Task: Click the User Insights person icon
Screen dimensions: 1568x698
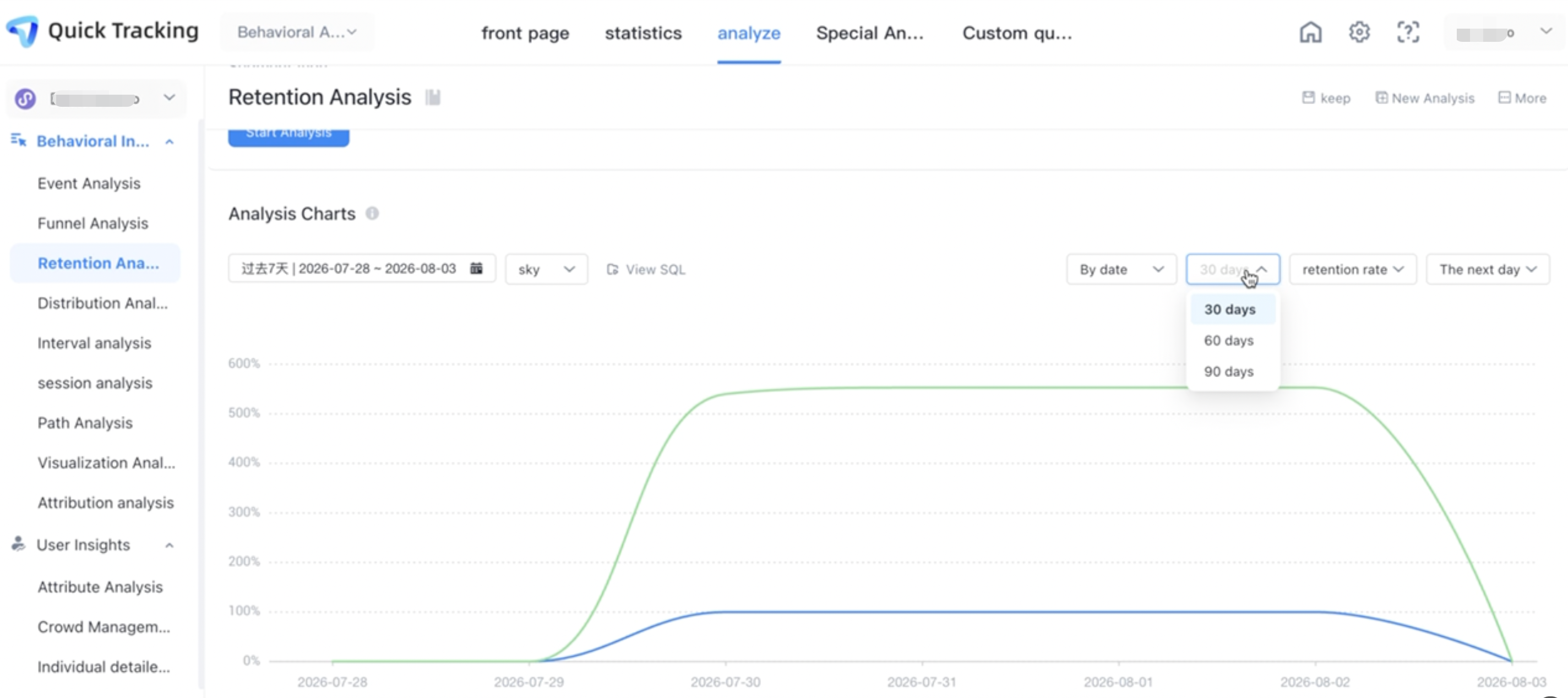Action: pyautogui.click(x=18, y=544)
